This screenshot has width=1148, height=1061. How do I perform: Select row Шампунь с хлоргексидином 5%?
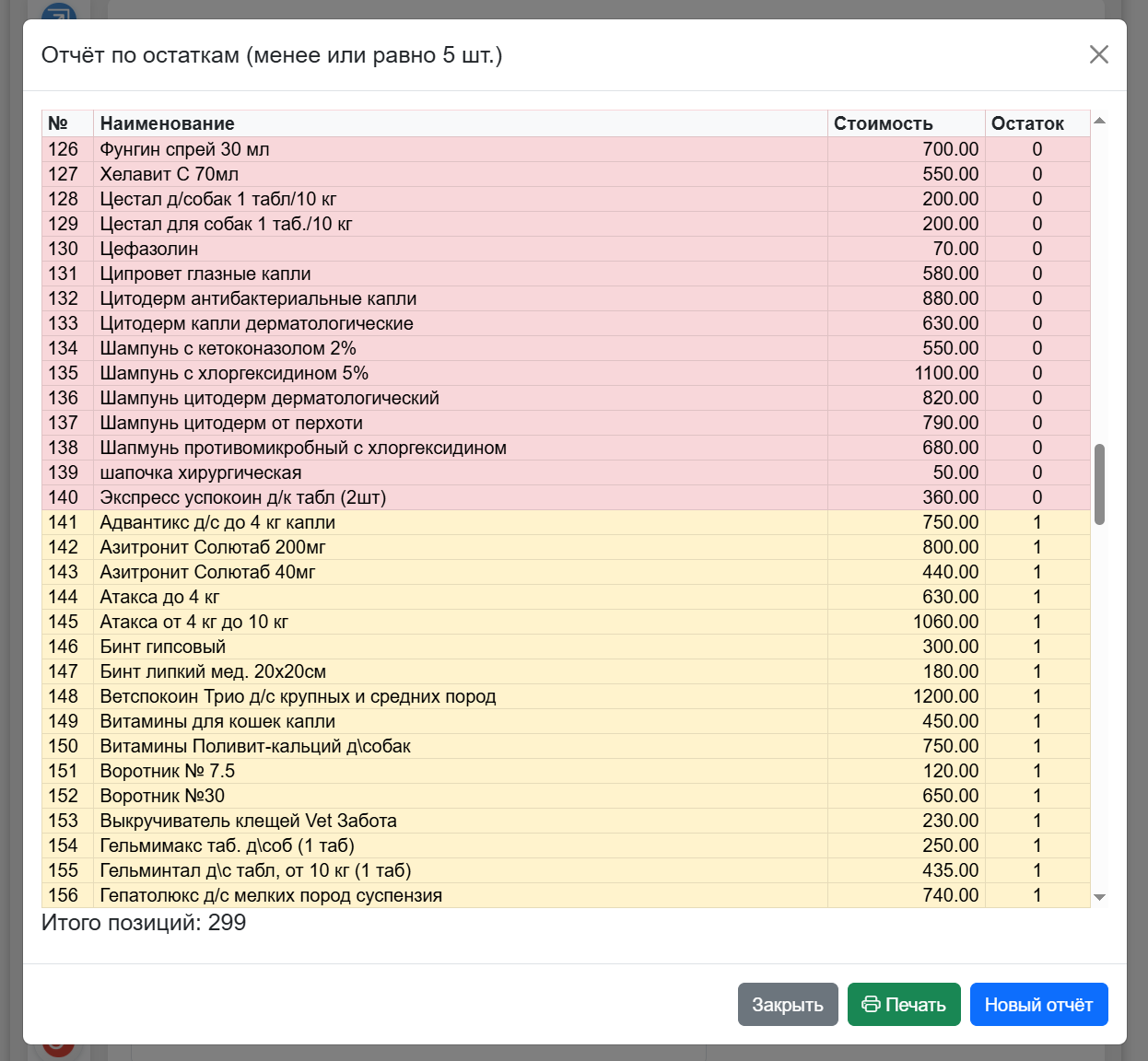point(566,373)
